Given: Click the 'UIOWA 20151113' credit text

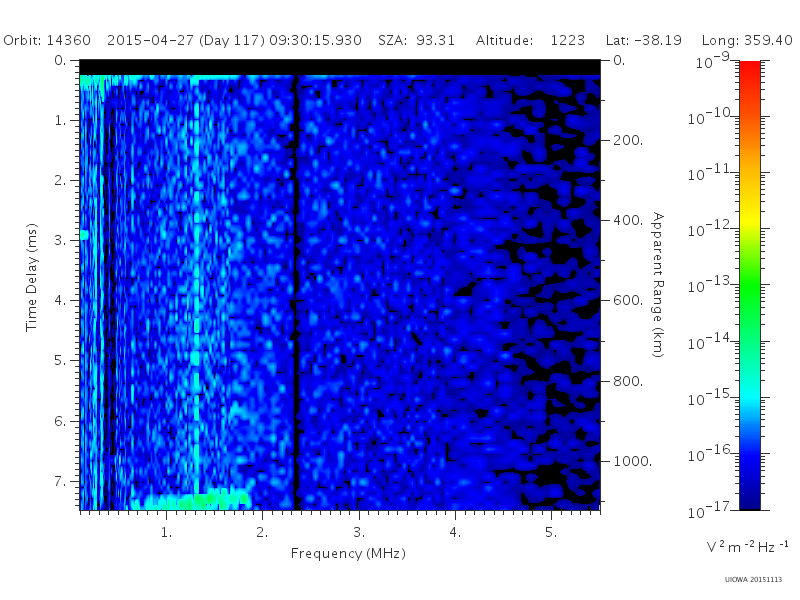Looking at the screenshot, I should (753, 579).
